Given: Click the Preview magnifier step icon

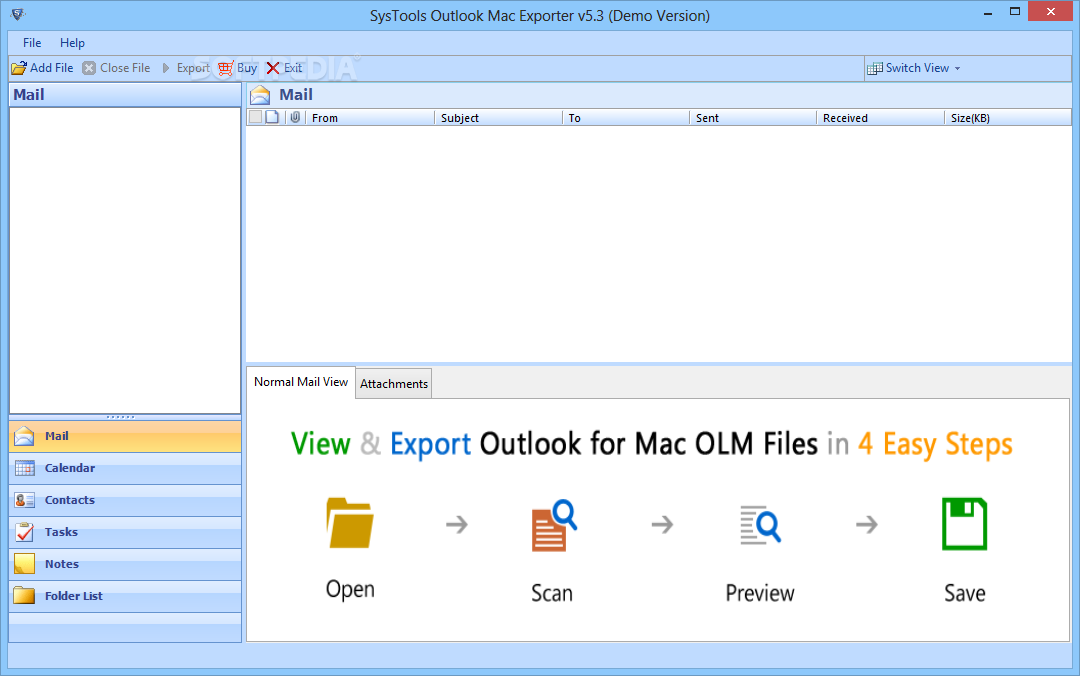Looking at the screenshot, I should (x=760, y=525).
